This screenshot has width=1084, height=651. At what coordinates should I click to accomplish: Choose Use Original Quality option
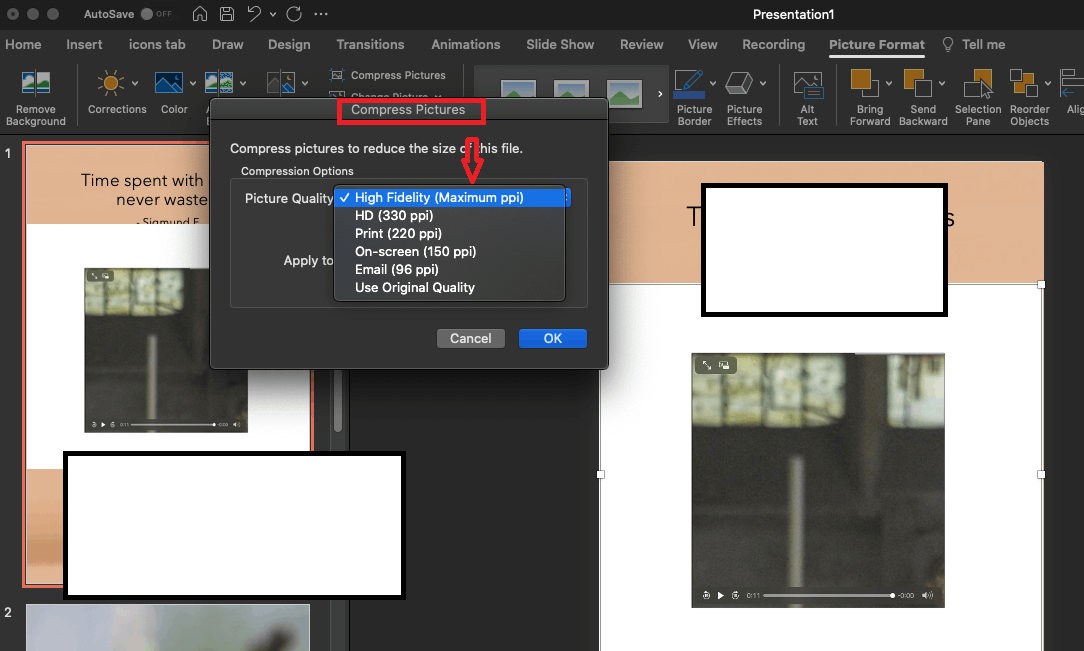449,287
